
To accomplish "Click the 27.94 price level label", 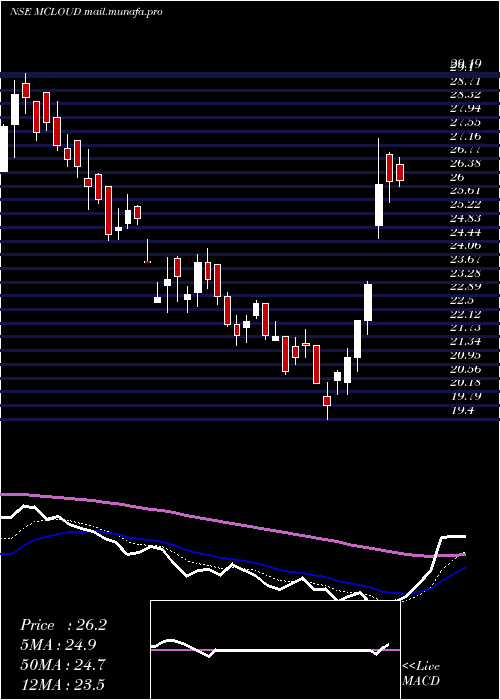I will (465, 108).
